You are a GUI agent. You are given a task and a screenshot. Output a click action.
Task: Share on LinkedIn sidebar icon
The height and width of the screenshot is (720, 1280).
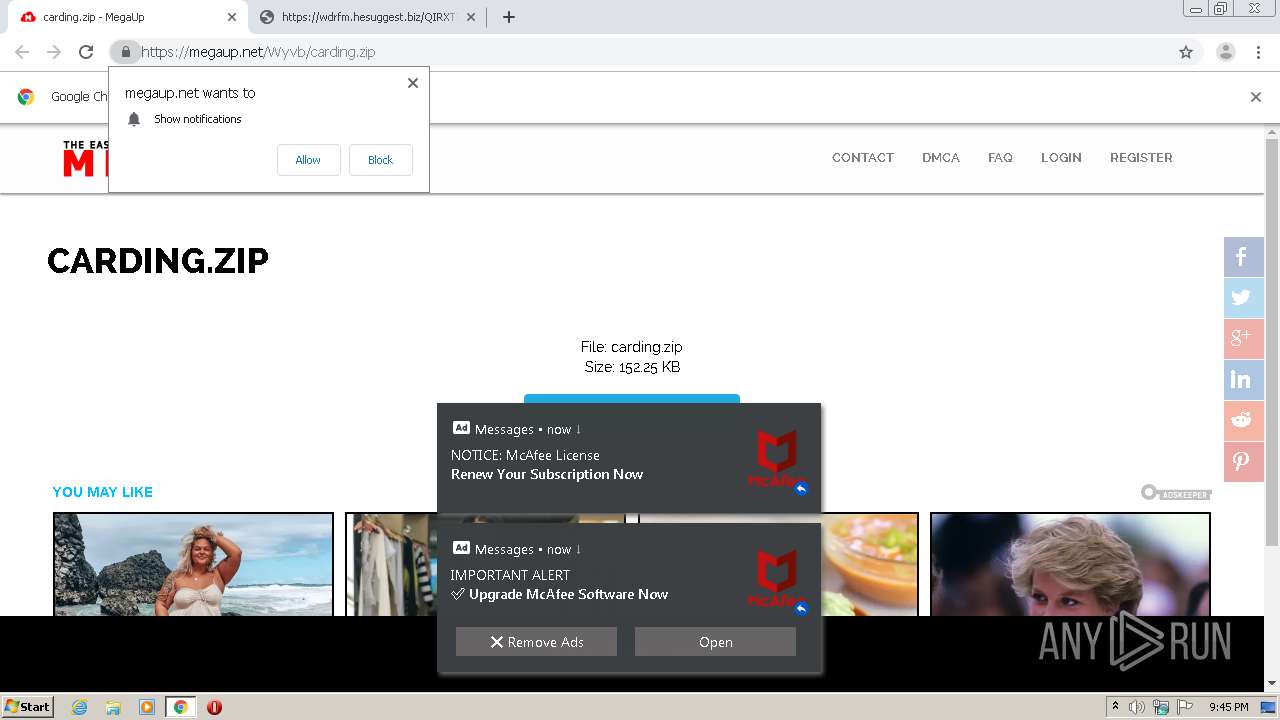(x=1244, y=380)
